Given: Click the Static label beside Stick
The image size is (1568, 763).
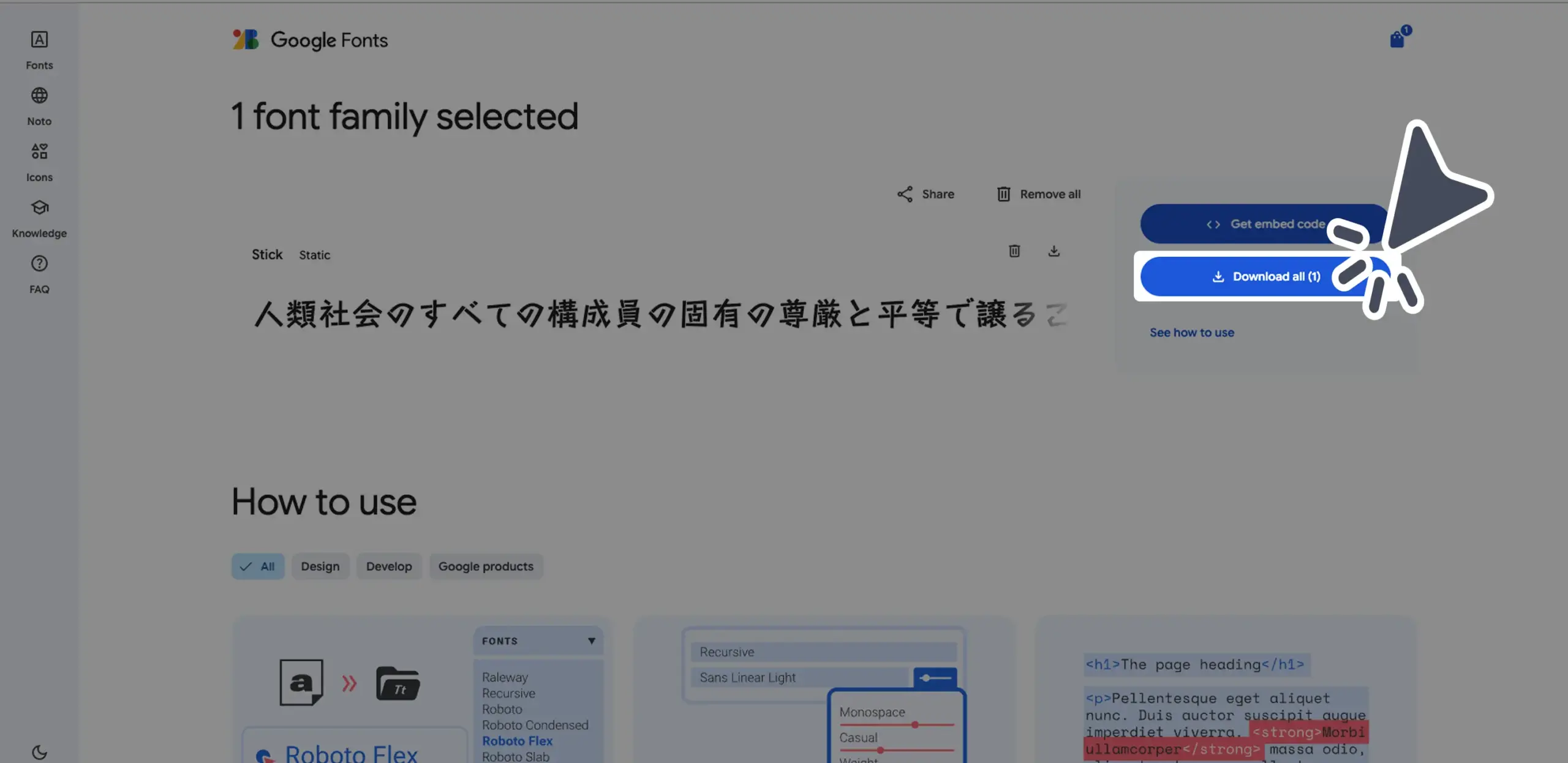Looking at the screenshot, I should pyautogui.click(x=314, y=255).
